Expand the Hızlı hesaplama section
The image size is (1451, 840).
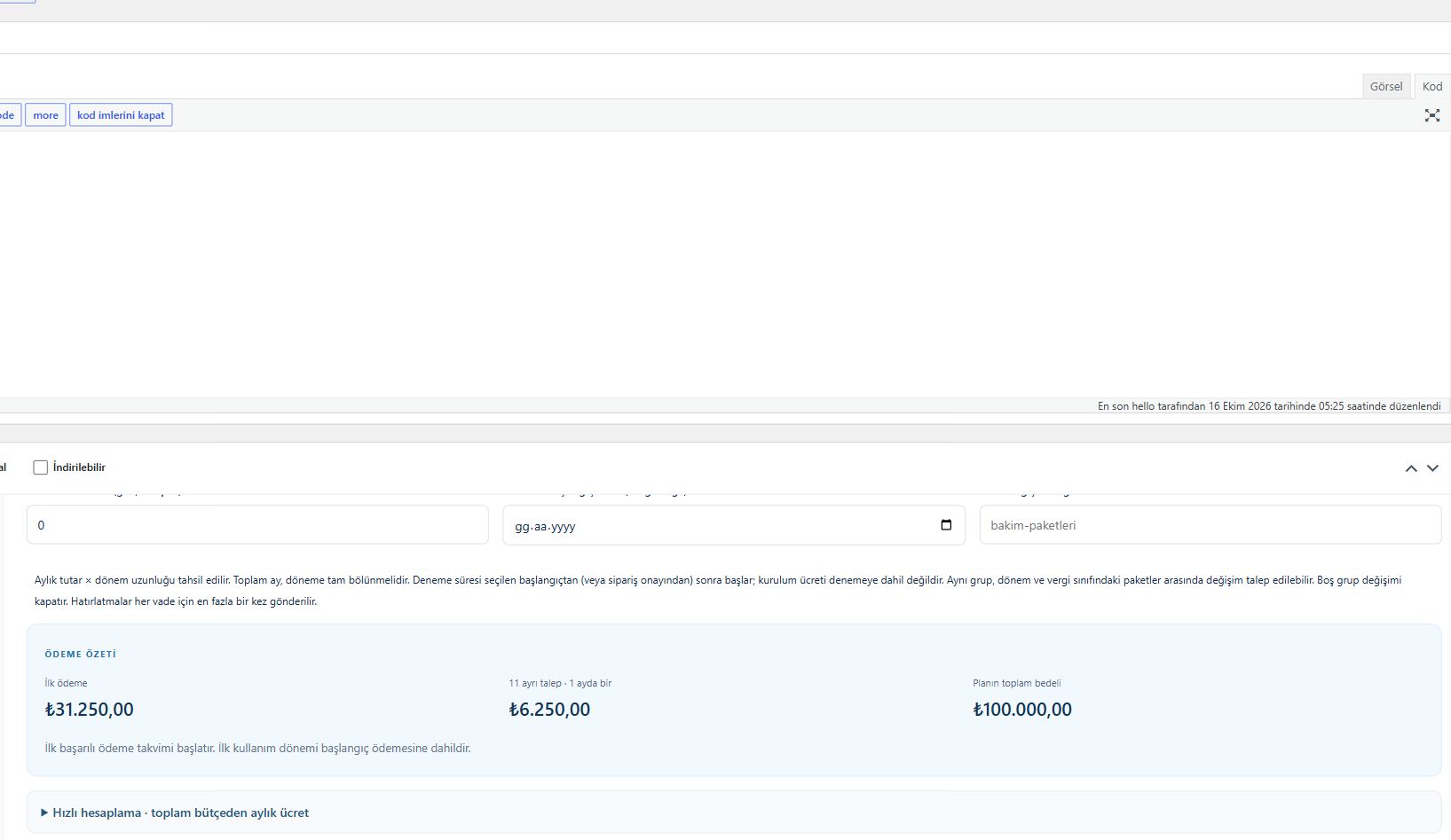(176, 813)
